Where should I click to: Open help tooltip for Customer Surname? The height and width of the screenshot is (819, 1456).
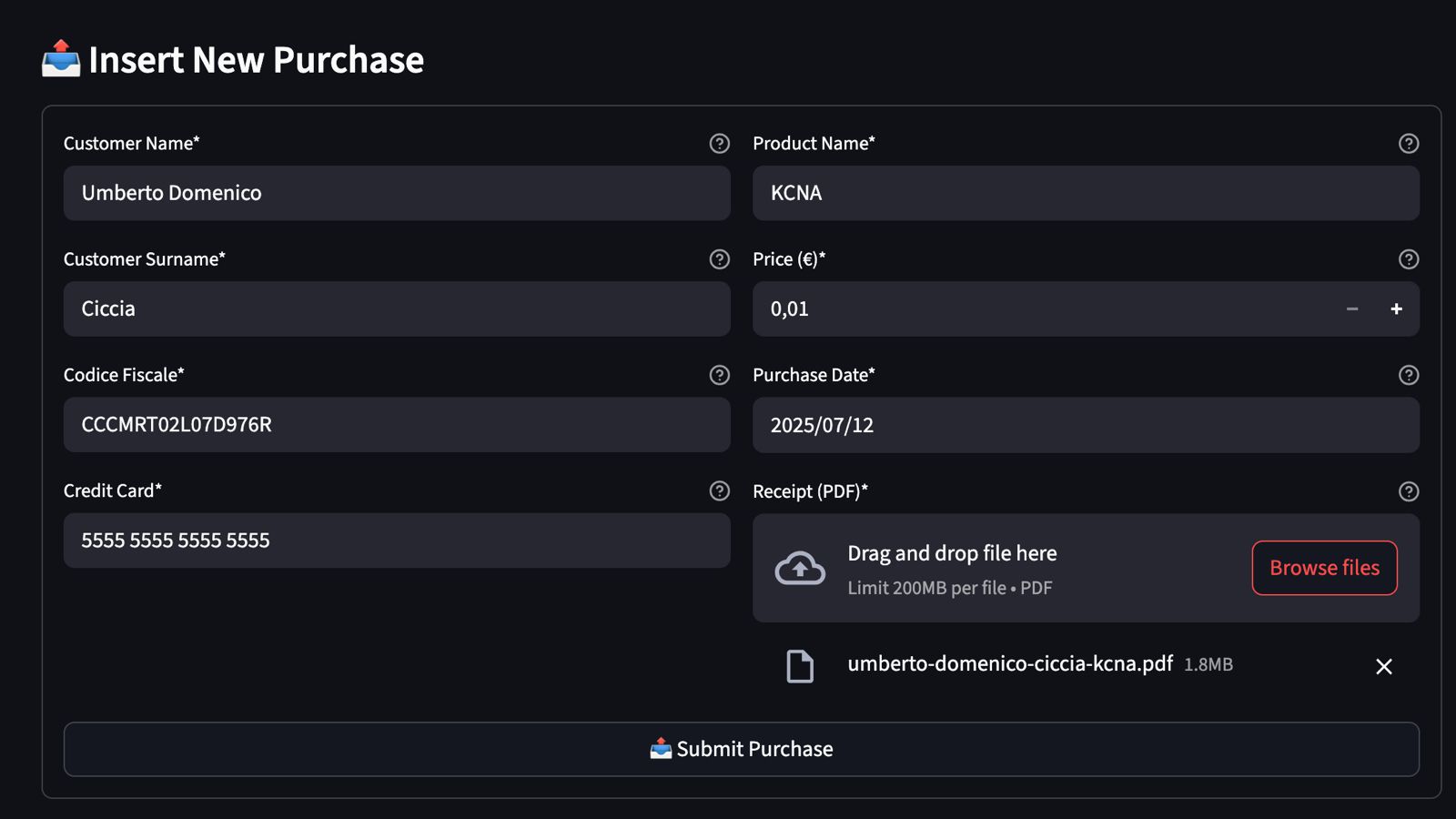[719, 259]
